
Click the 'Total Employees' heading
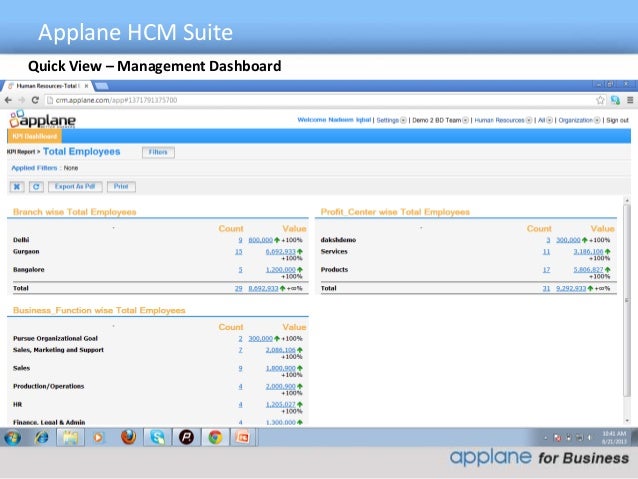tap(81, 151)
